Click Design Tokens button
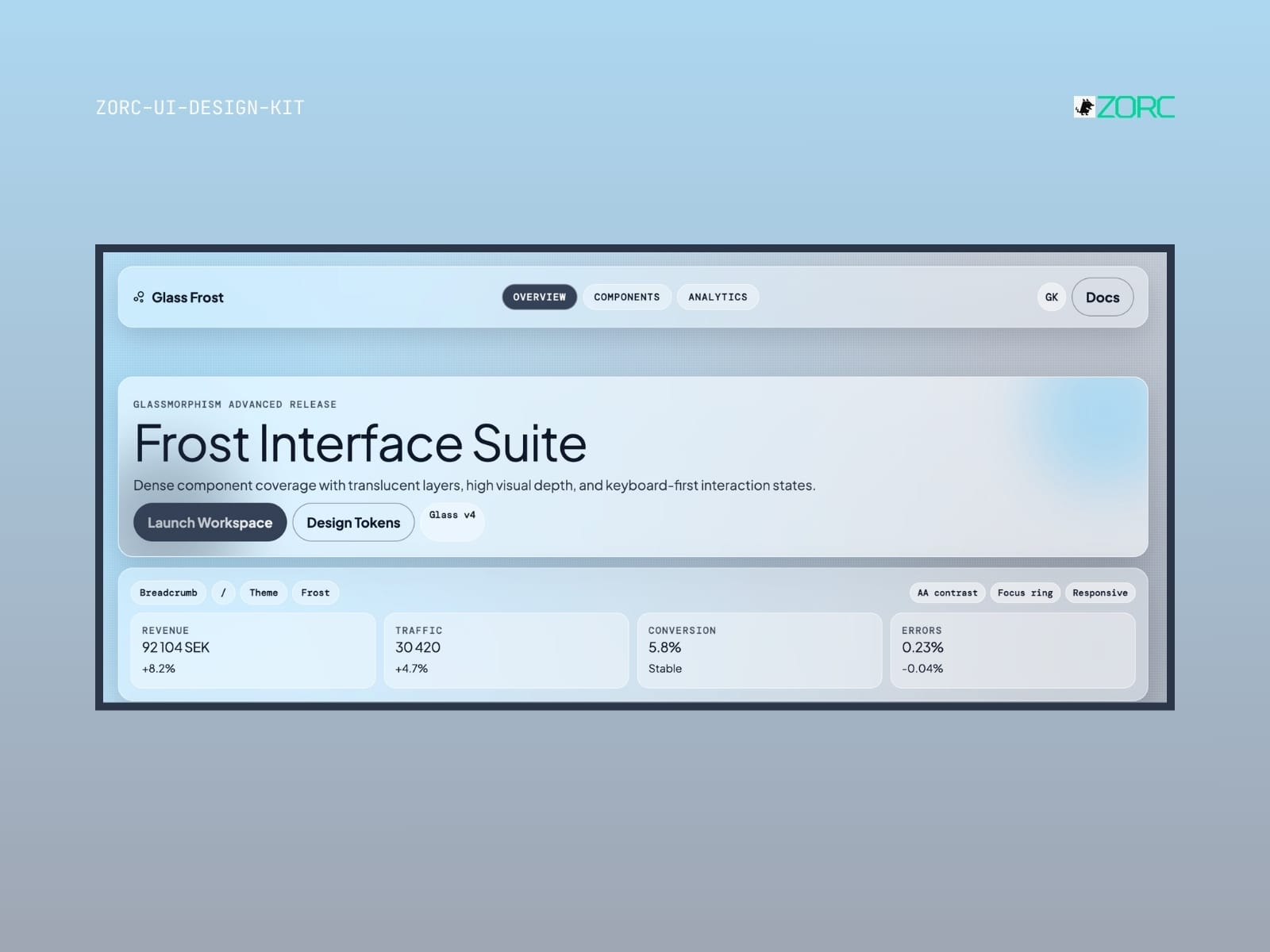Screen dimensions: 1270x952 coord(353,523)
